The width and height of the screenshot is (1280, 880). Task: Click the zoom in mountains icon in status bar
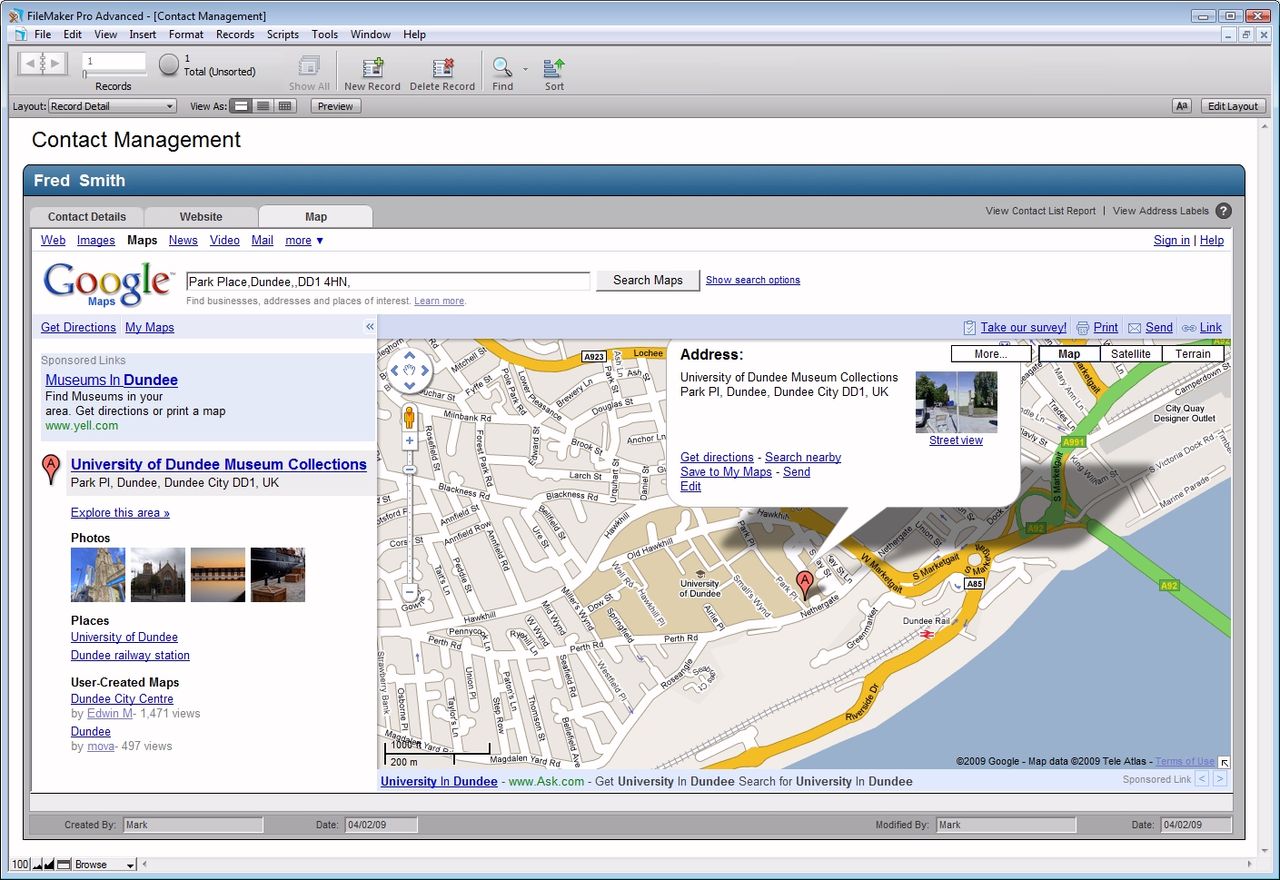(x=50, y=865)
